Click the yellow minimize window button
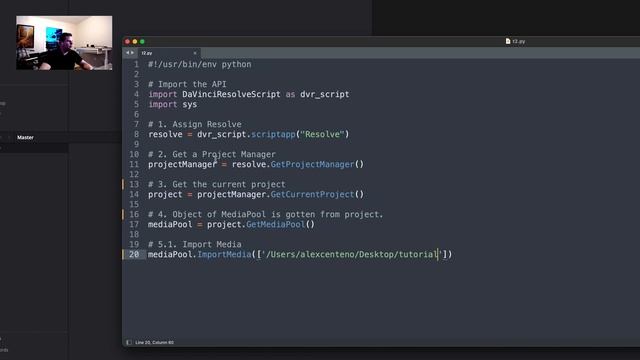Image resolution: width=640 pixels, height=360 pixels. (x=135, y=42)
